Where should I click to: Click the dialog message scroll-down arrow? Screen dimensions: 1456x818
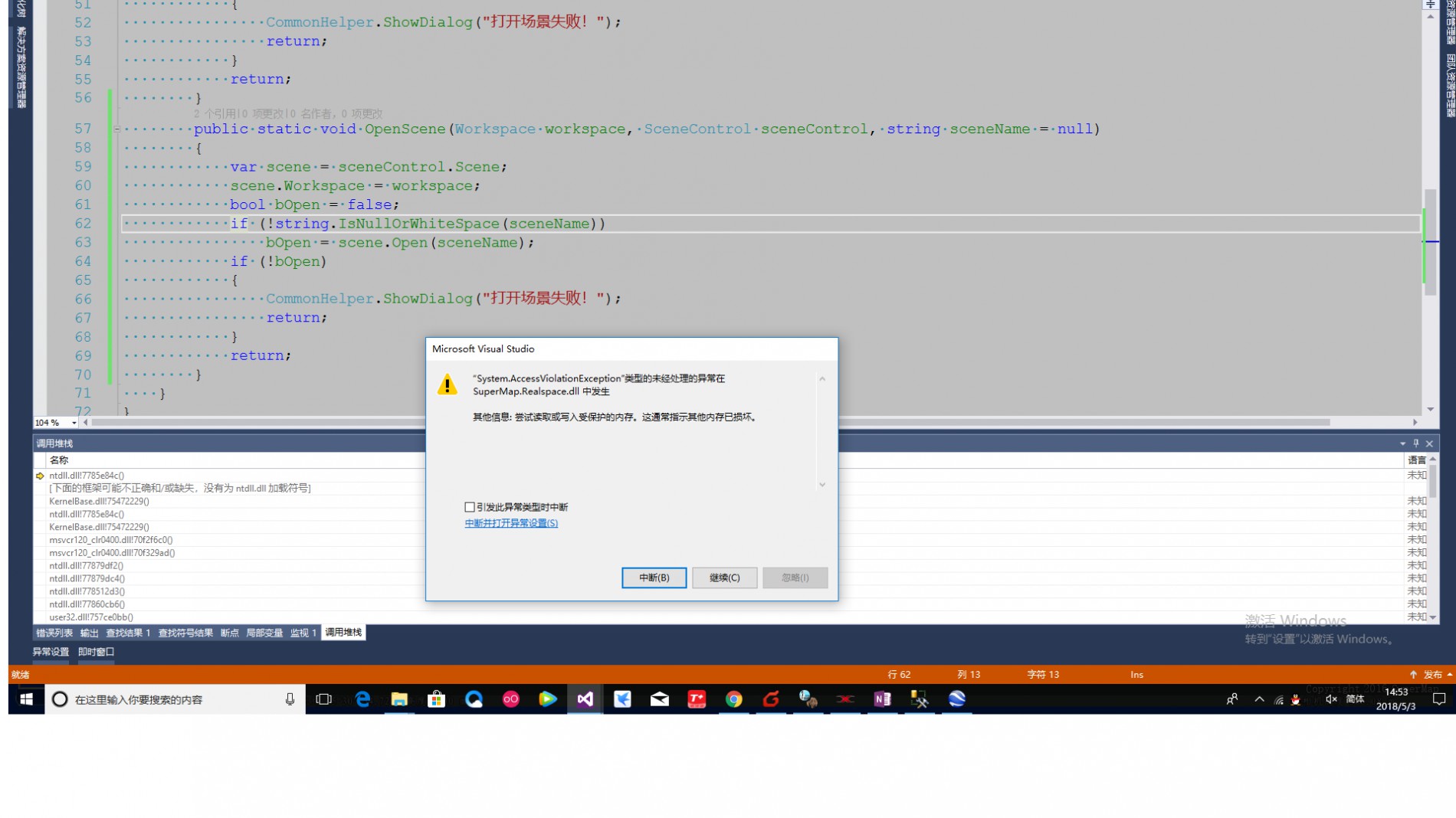pos(822,485)
